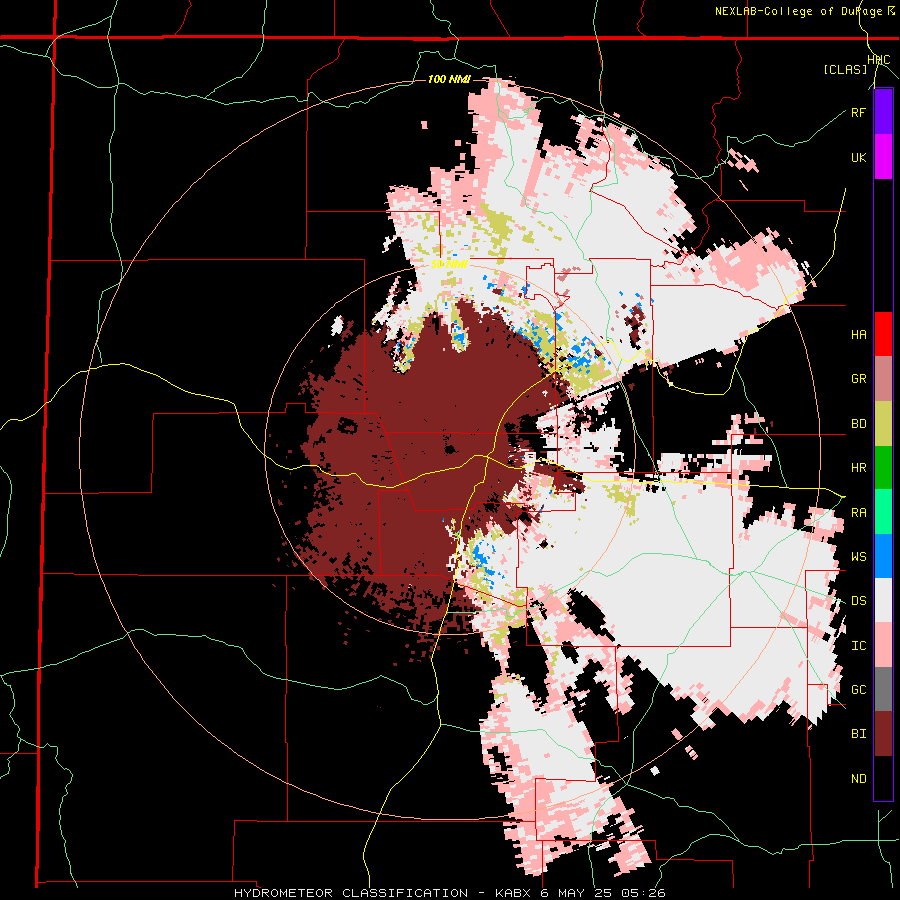Click the "DS" legend label
The height and width of the screenshot is (900, 900).
click(858, 601)
